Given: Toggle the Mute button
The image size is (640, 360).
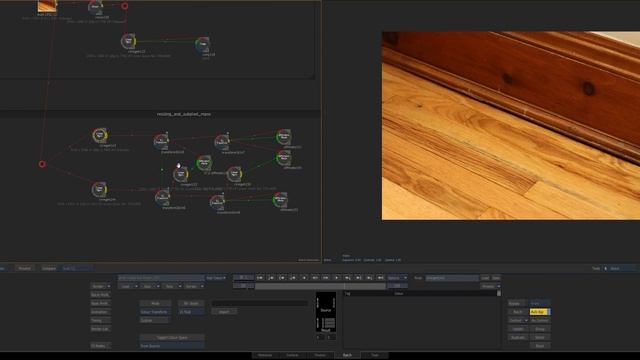Looking at the screenshot, I should click(156, 303).
